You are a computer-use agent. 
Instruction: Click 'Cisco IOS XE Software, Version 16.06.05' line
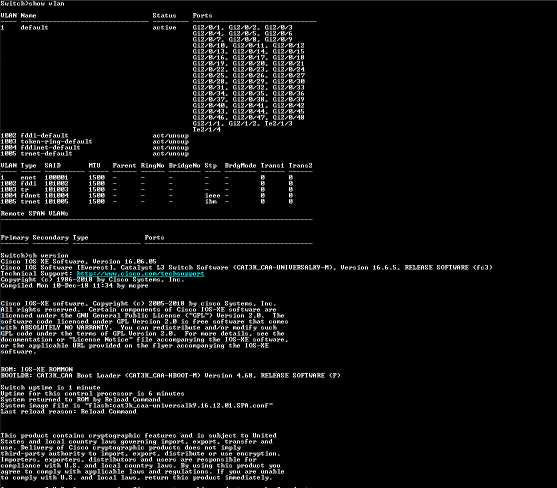click(79, 261)
